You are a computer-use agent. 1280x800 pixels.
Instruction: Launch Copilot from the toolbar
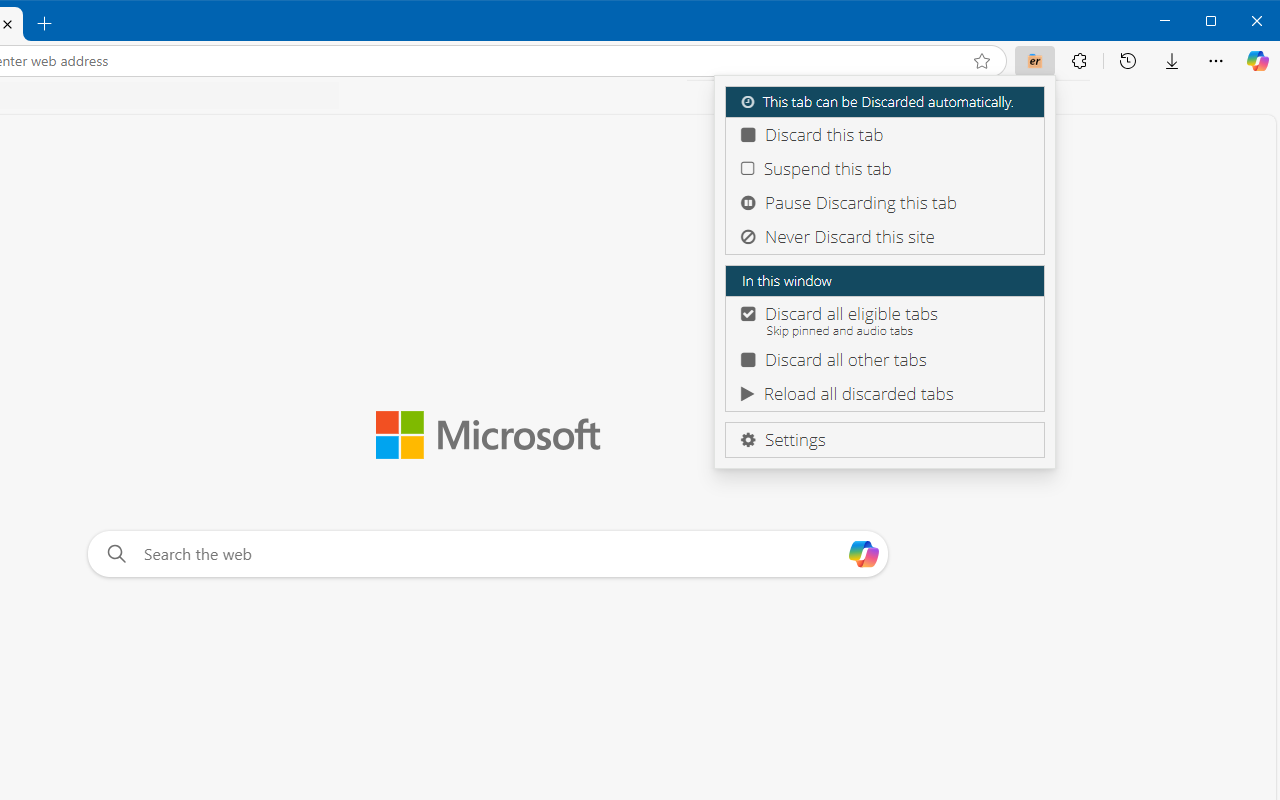1257,61
